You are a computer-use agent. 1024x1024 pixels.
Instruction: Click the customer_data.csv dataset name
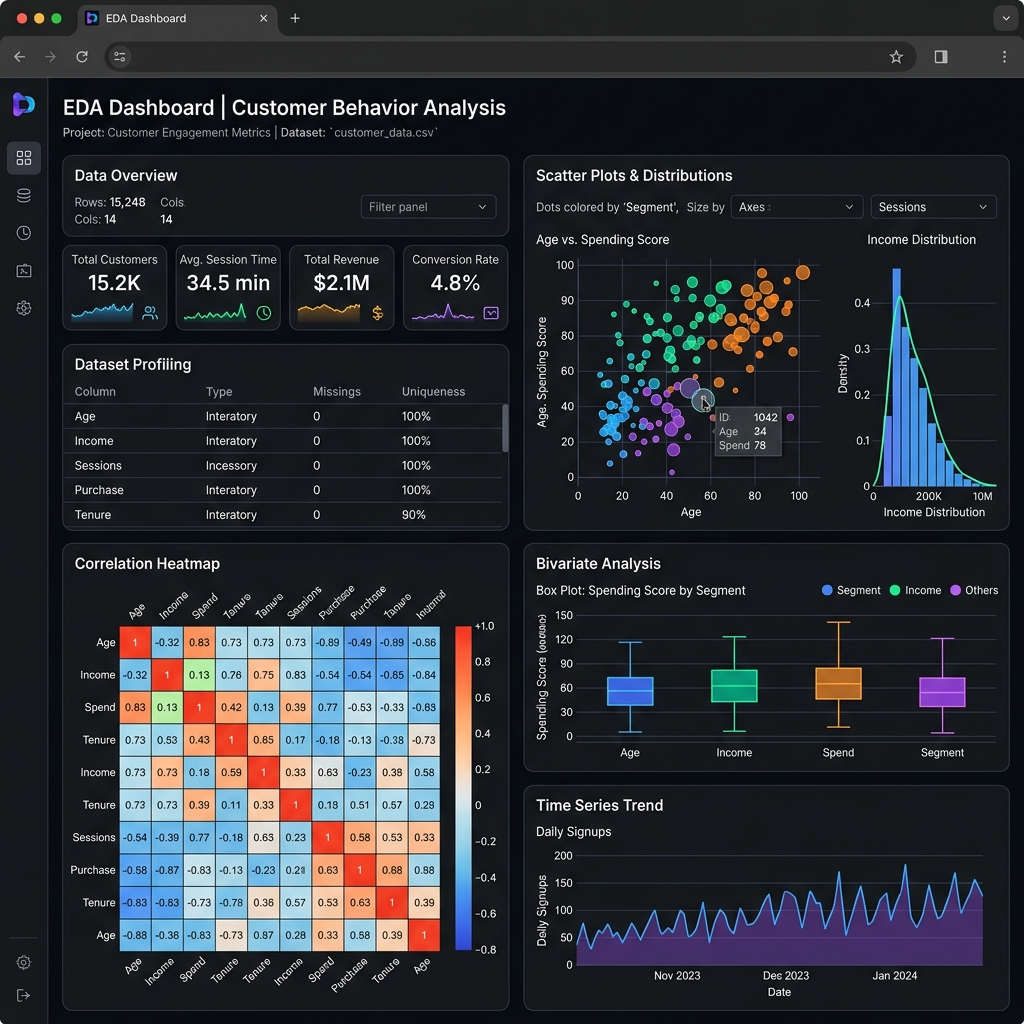[x=384, y=133]
